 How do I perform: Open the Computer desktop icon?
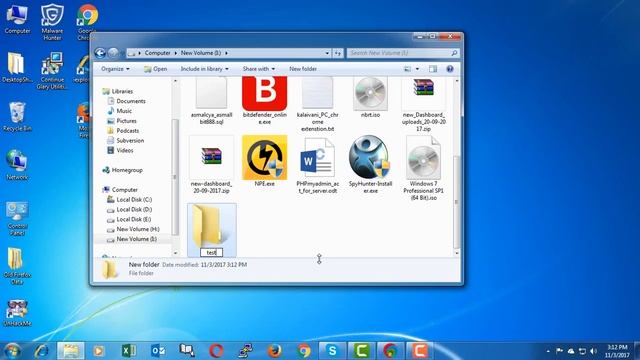[17, 19]
